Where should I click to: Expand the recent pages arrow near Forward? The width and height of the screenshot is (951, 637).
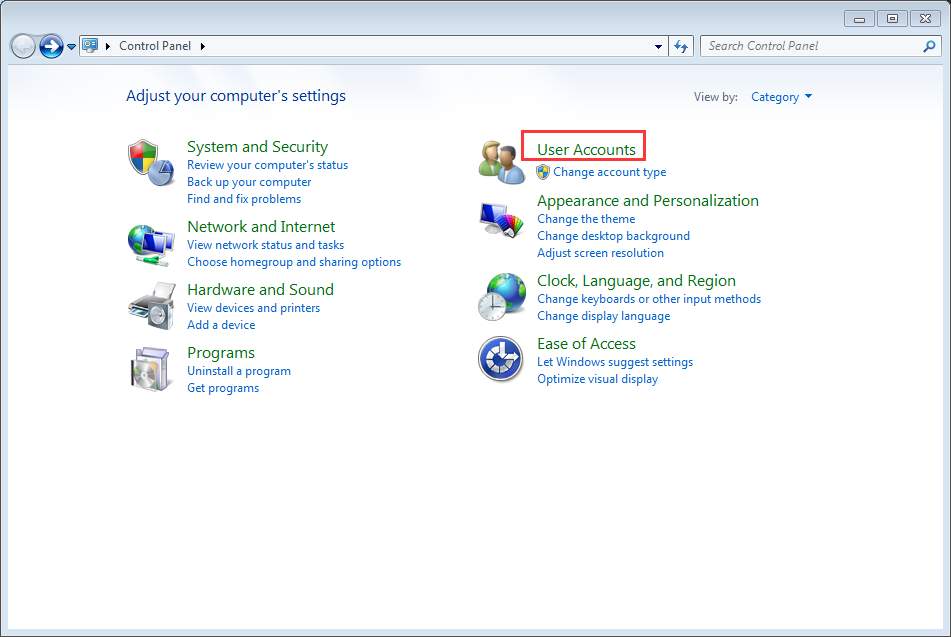(72, 47)
